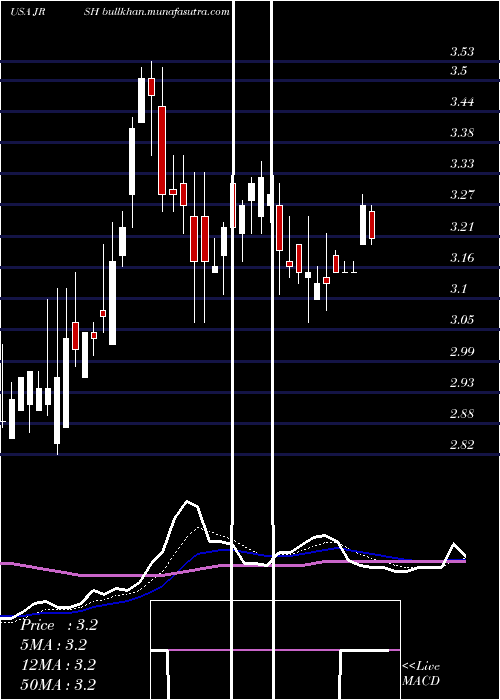Click the 2.99 price axis label
This screenshot has height=700, width=500.
pos(462,352)
